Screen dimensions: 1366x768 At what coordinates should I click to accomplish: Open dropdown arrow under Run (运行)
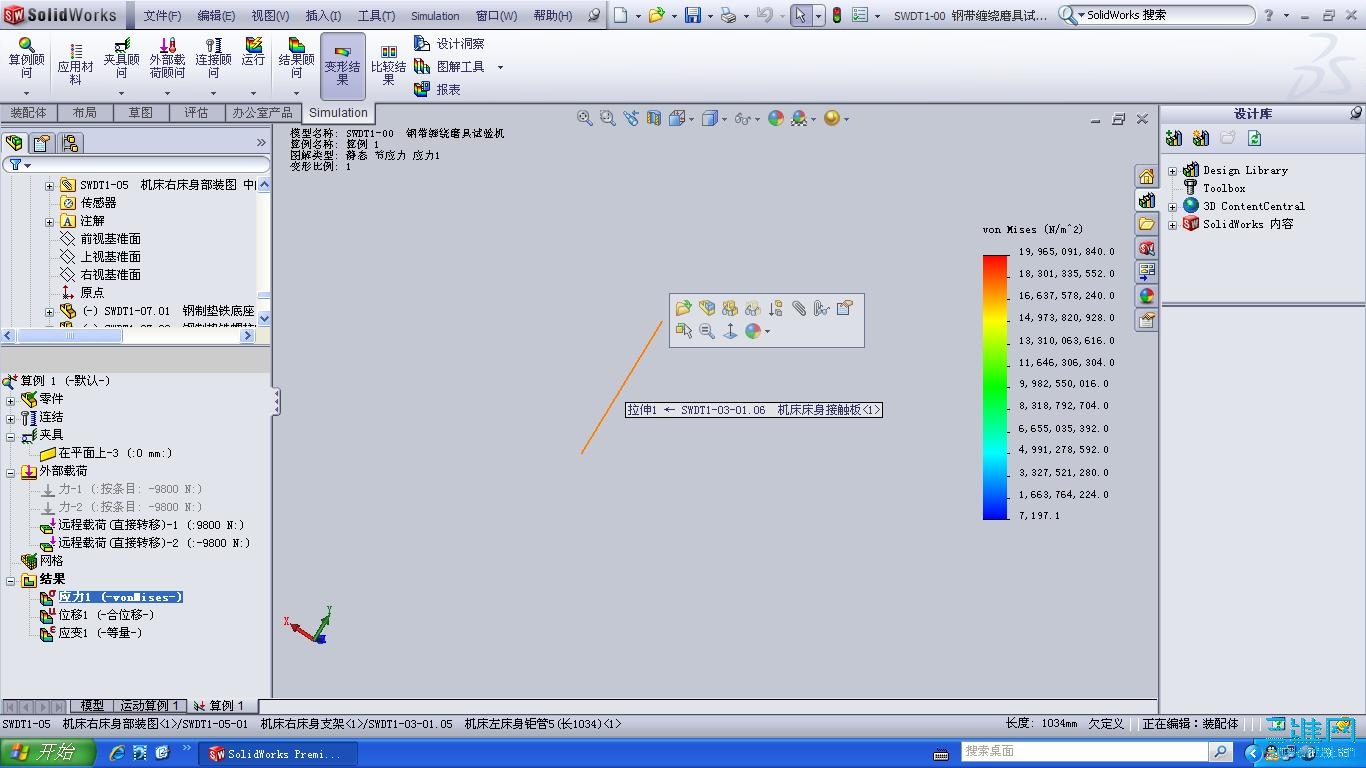point(253,94)
